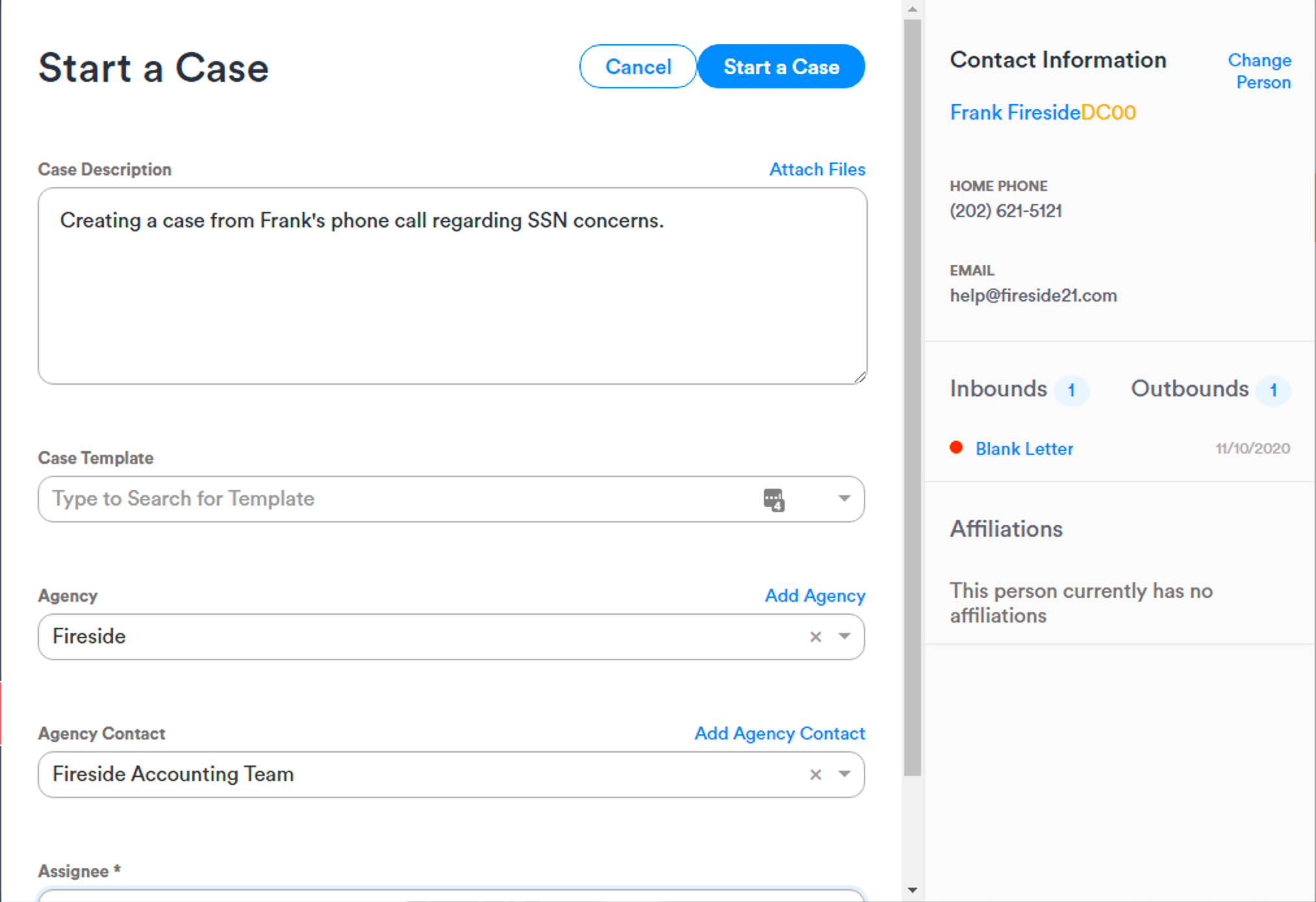The height and width of the screenshot is (902, 1316).
Task: Click the Affiliations heading
Action: [x=1006, y=529]
